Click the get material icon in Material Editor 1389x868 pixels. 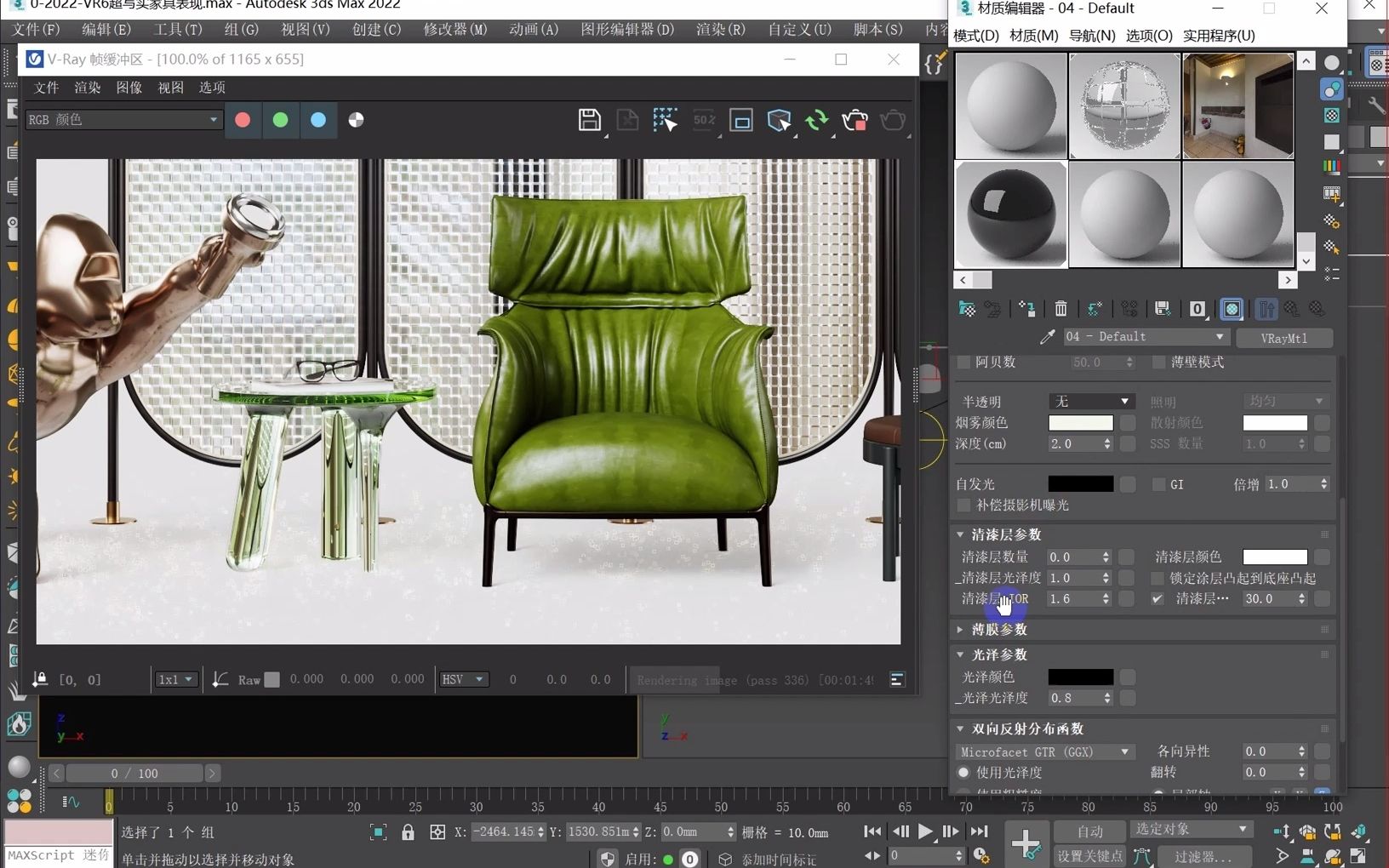[x=967, y=309]
